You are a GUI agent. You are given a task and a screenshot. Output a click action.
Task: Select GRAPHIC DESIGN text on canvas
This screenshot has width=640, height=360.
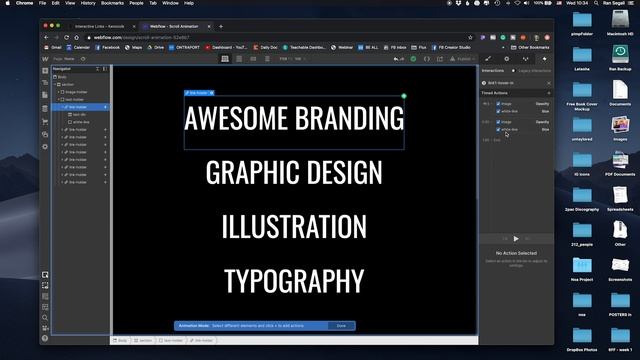click(x=294, y=172)
